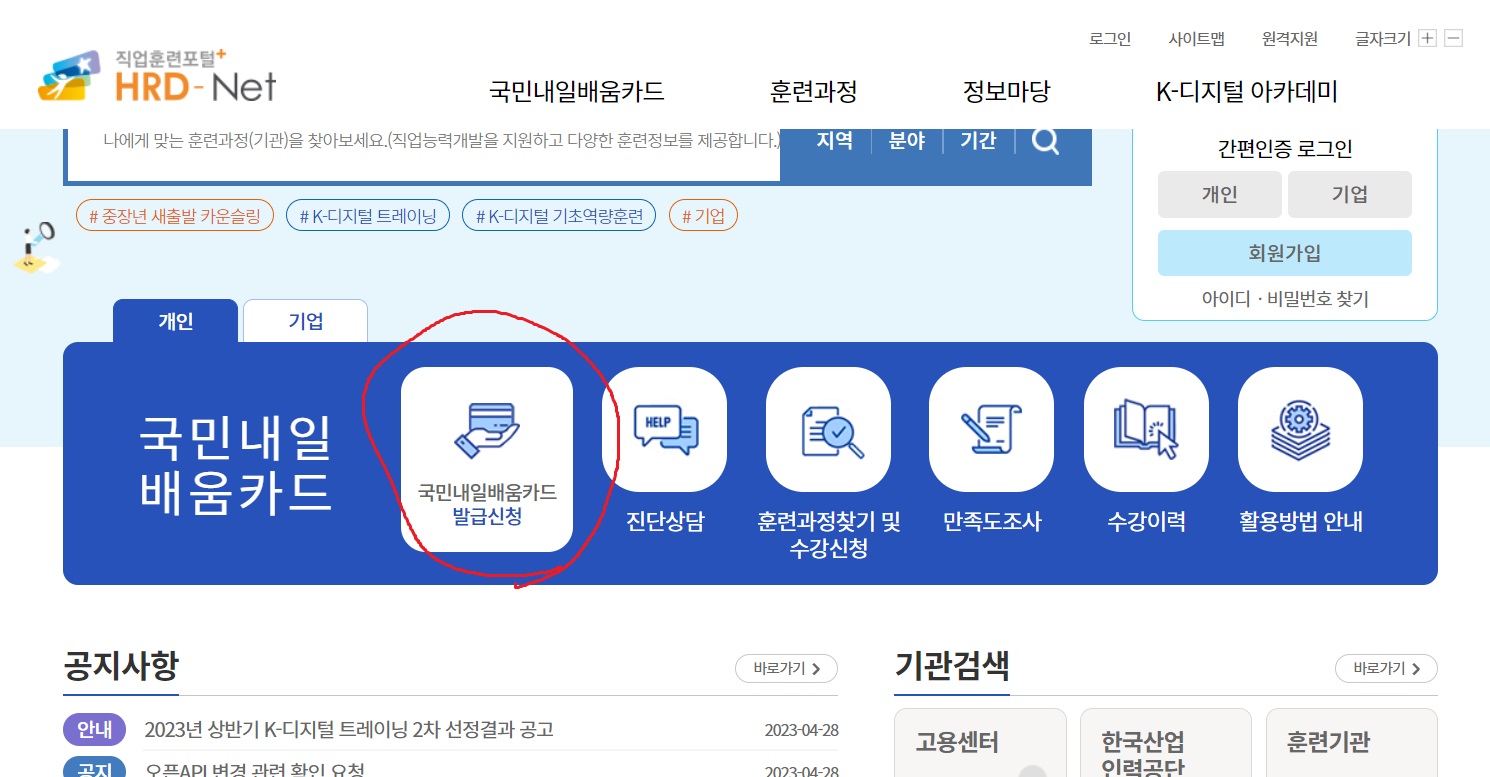Viewport: 1490px width, 777px height.
Task: Click the 기관검색 heading
Action: (952, 665)
